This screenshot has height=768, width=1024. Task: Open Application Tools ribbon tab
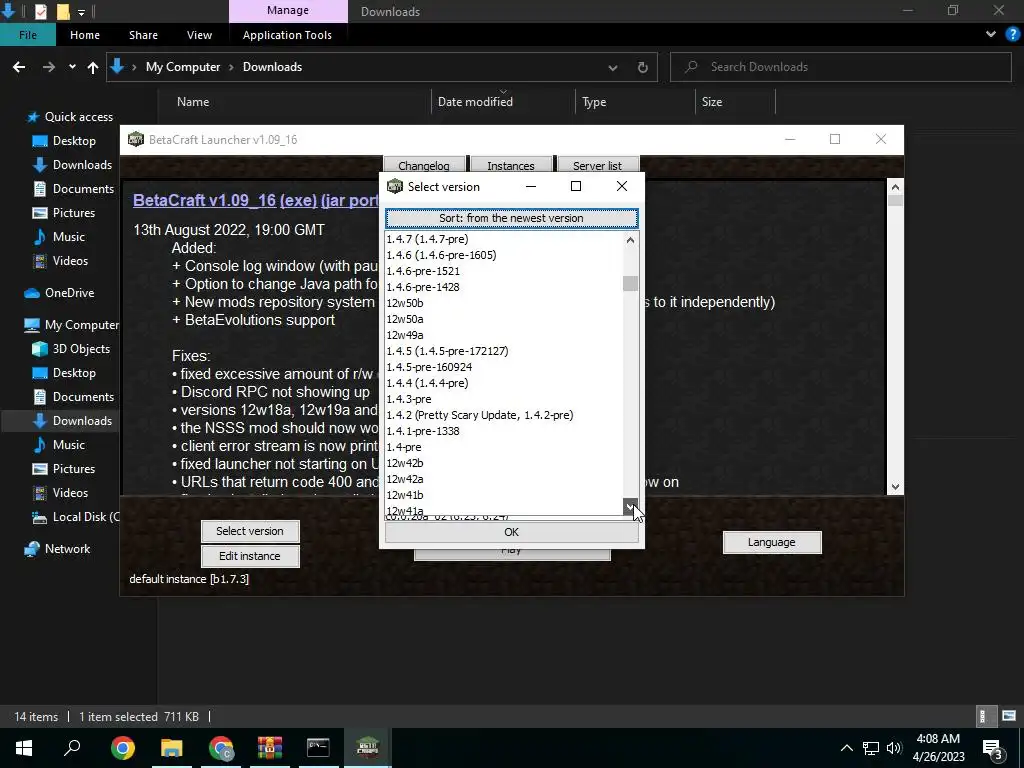pos(287,35)
